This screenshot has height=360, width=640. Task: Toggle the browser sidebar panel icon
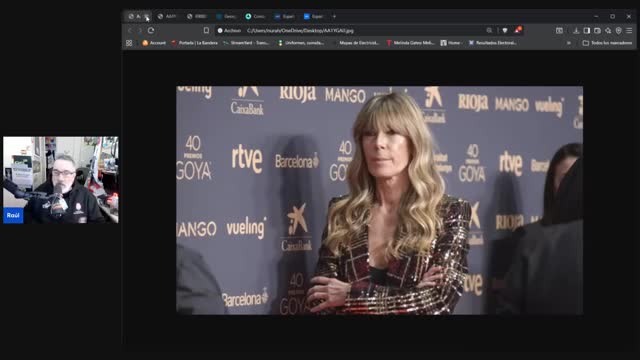587,30
